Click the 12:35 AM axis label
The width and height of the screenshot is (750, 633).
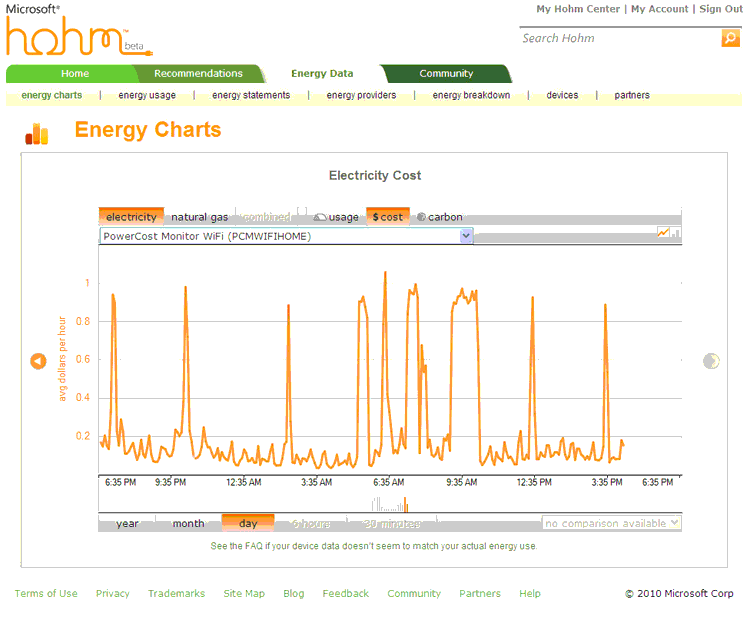click(243, 482)
